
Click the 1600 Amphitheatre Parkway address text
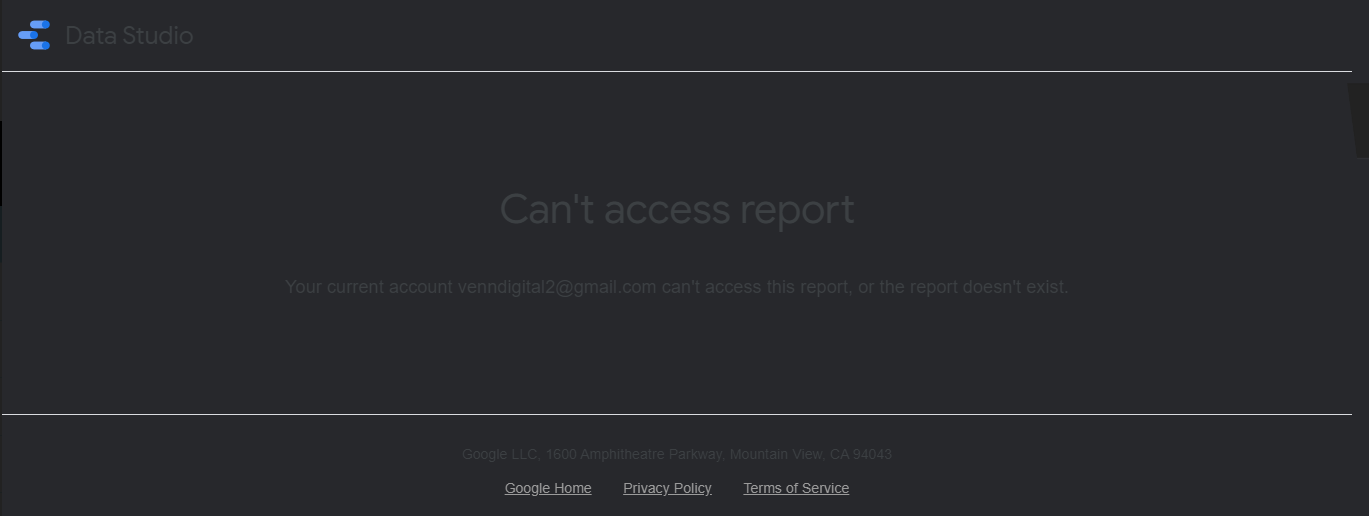pyautogui.click(x=634, y=454)
